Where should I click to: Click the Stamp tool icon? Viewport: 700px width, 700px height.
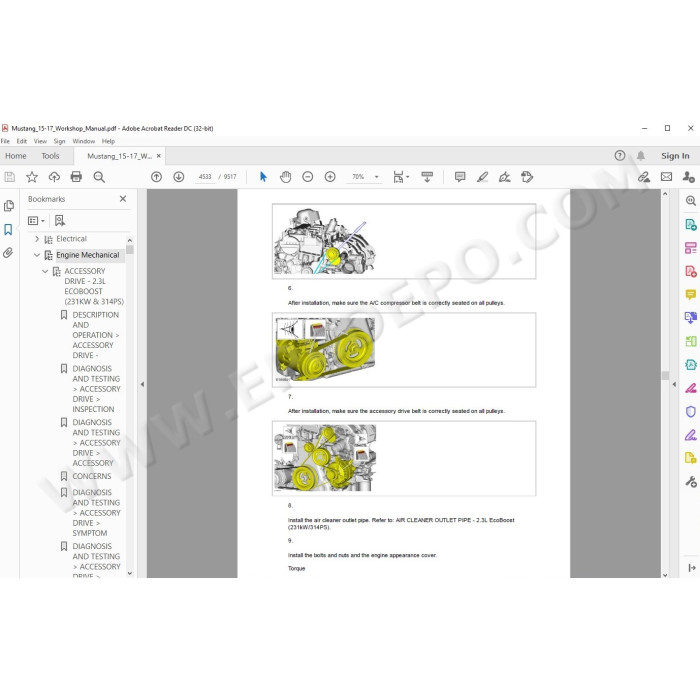pyautogui.click(x=527, y=177)
